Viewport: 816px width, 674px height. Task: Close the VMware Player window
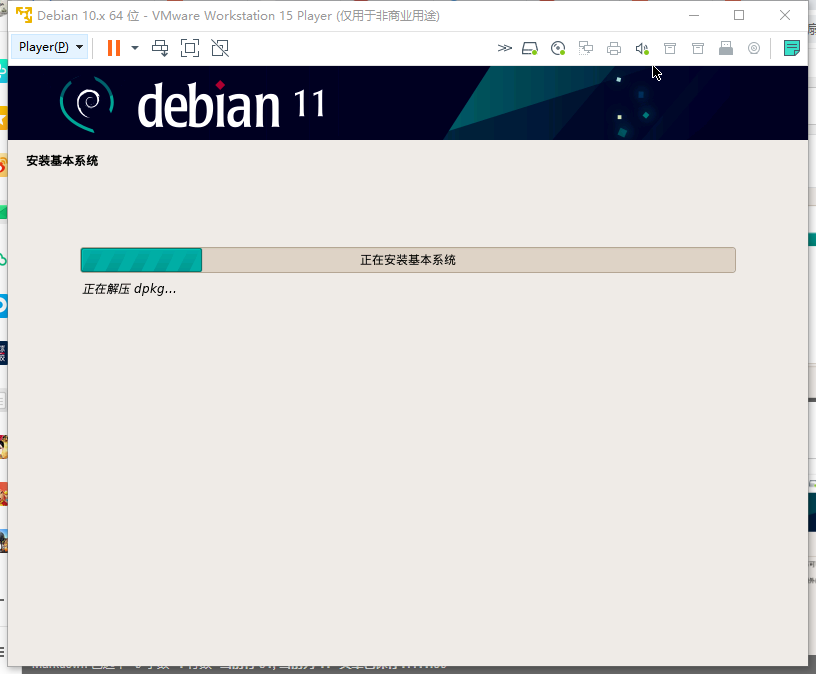(785, 15)
